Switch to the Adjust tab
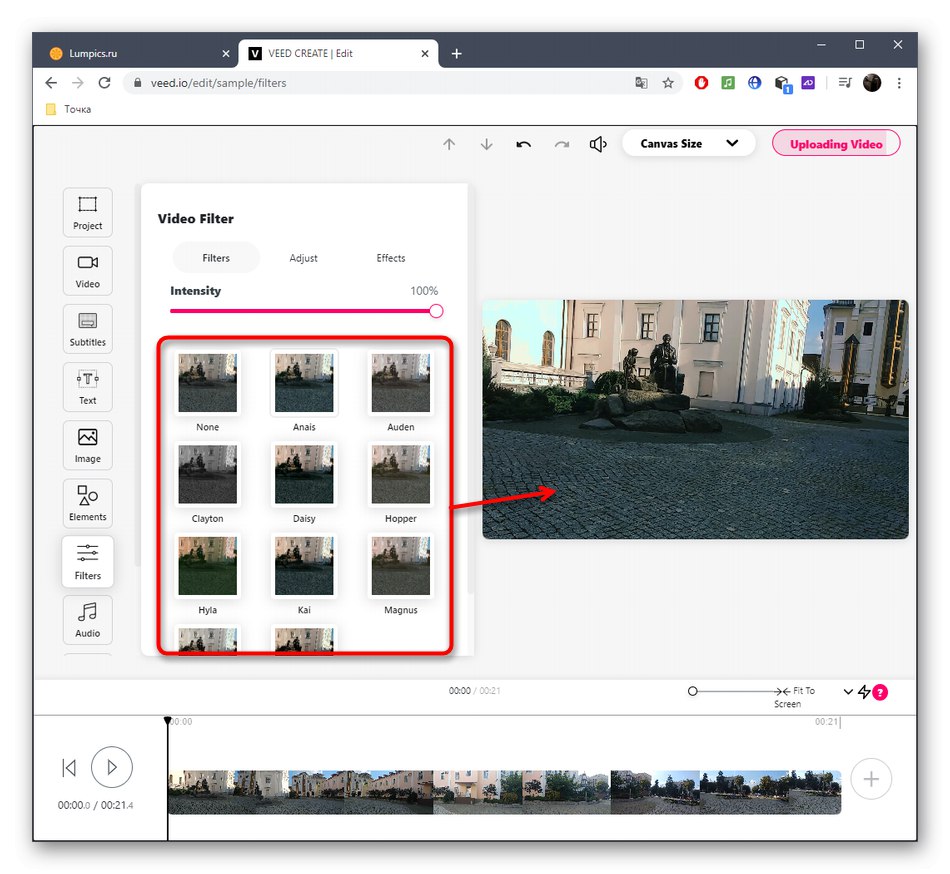950x874 pixels. click(x=303, y=258)
